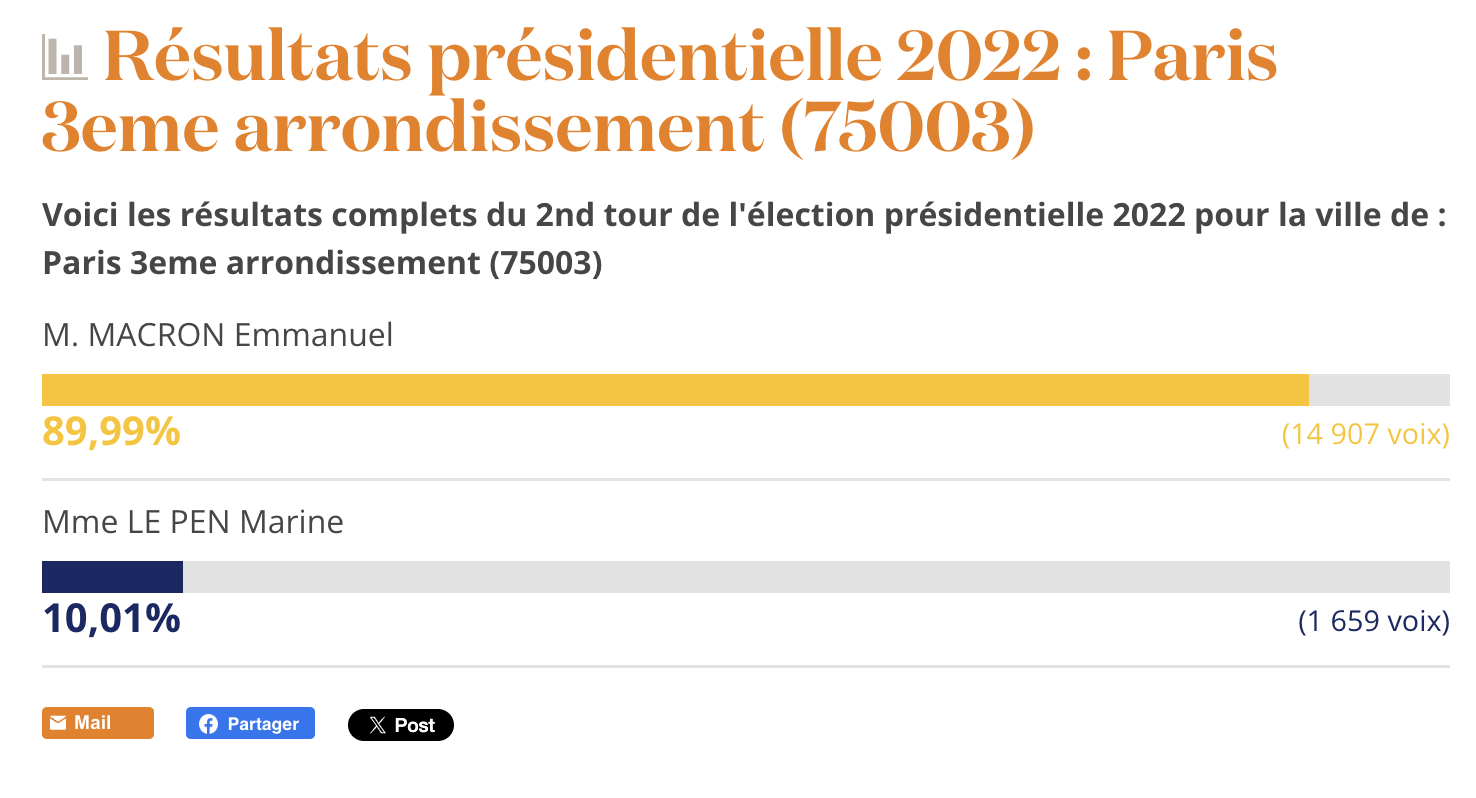Viewport: 1476px width, 798px height.
Task: Post results to X
Action: 401,725
